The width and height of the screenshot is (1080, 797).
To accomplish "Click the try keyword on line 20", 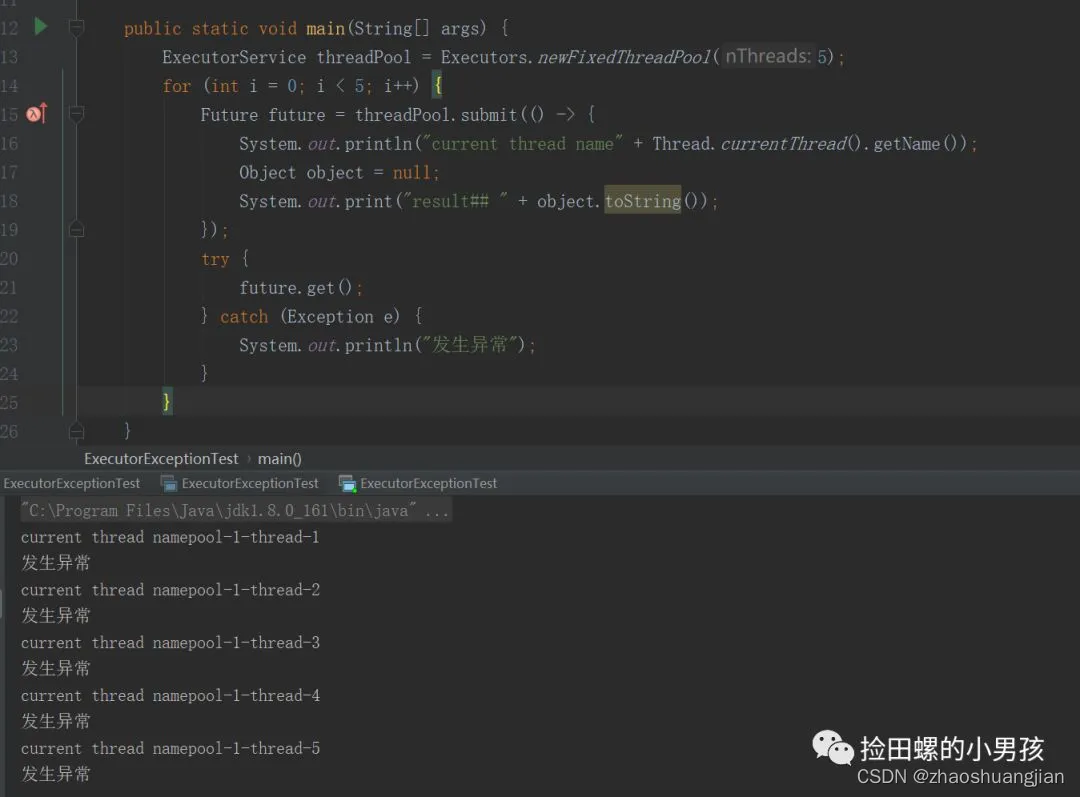I will (x=215, y=259).
